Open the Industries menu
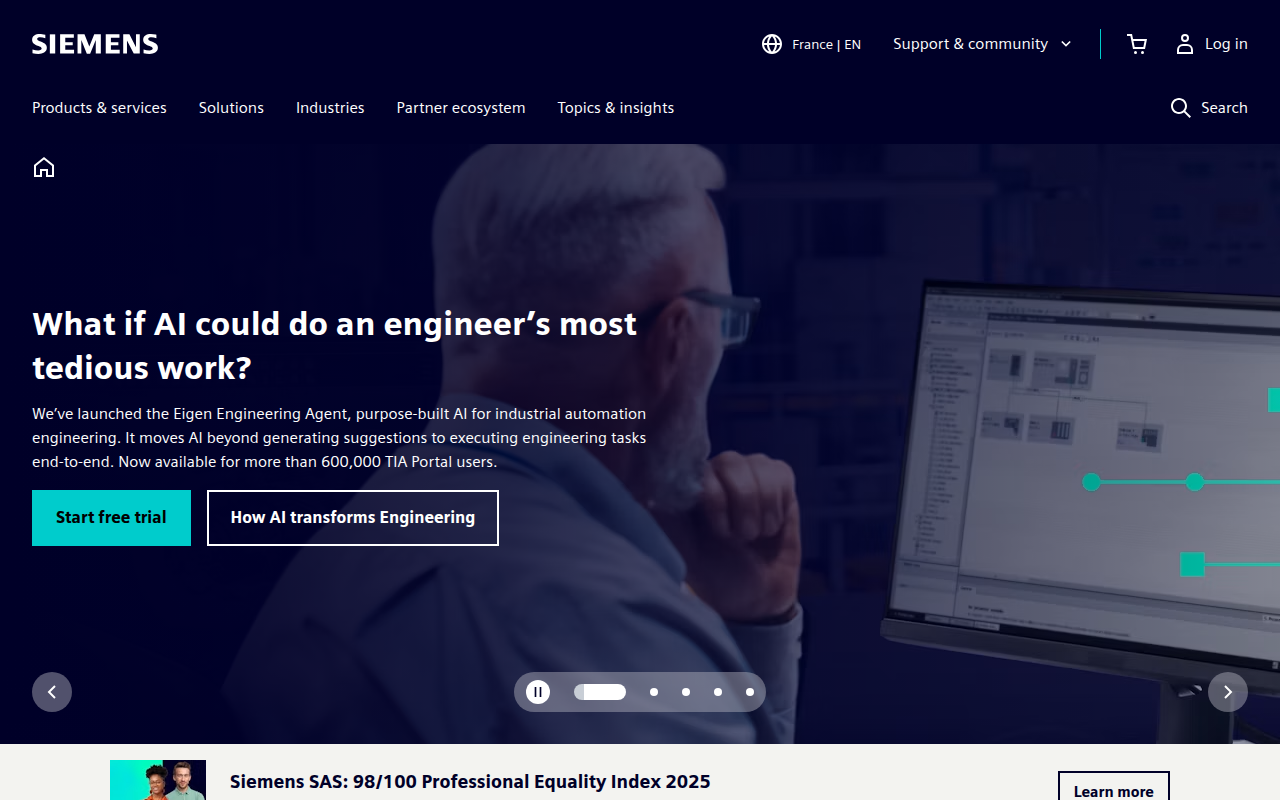The width and height of the screenshot is (1280, 800). (330, 108)
